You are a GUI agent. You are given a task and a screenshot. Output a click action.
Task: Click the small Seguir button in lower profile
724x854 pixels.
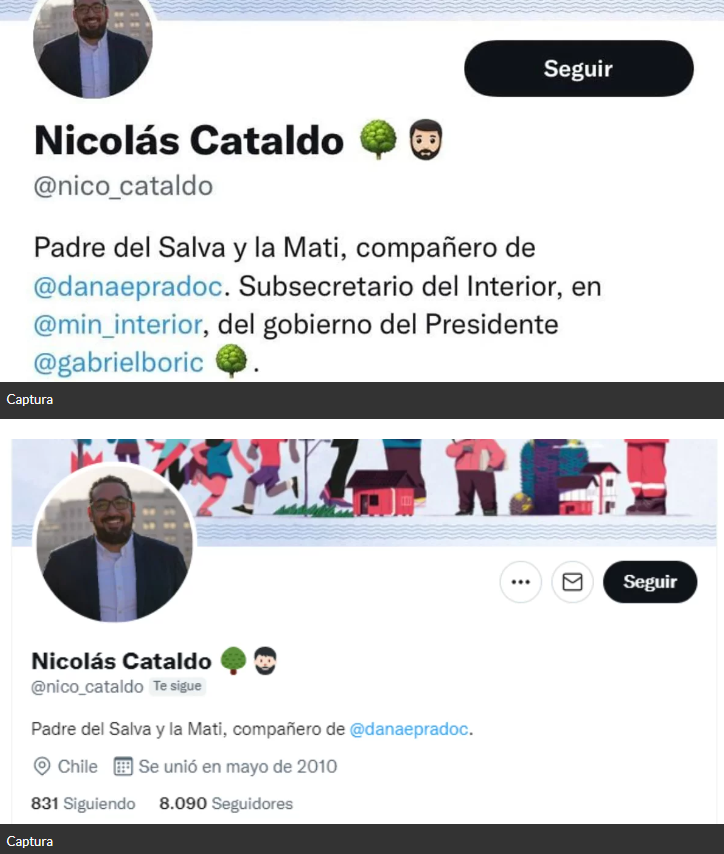[650, 582]
